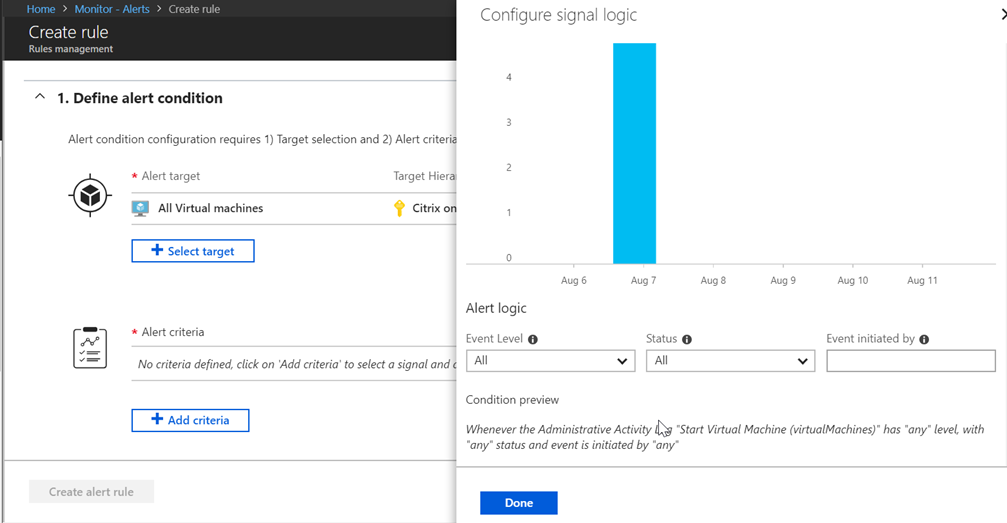
Task: Navigate to Monitor - Alerts breadcrumb
Action: point(112,9)
